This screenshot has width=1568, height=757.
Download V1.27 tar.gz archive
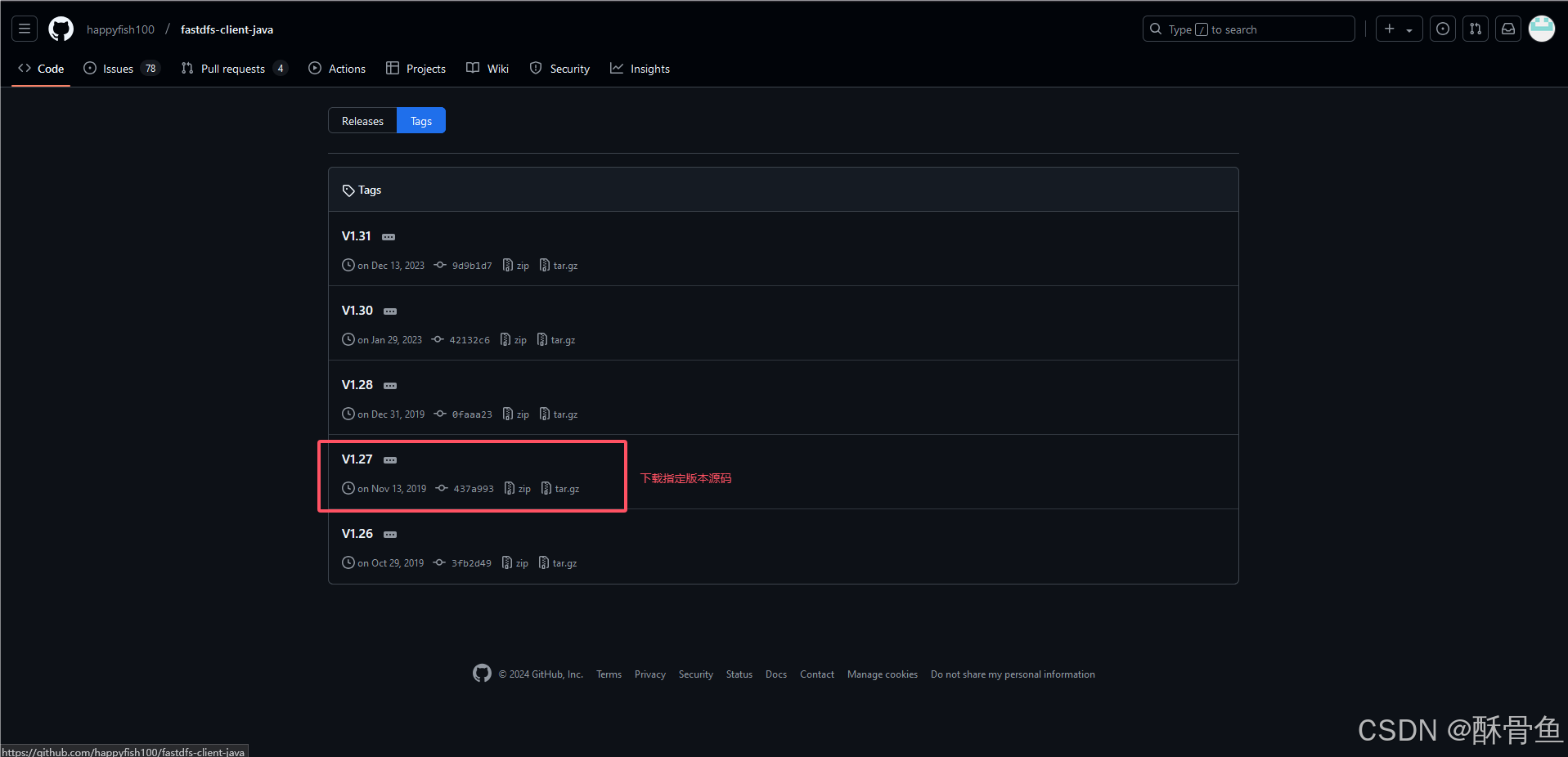click(560, 489)
